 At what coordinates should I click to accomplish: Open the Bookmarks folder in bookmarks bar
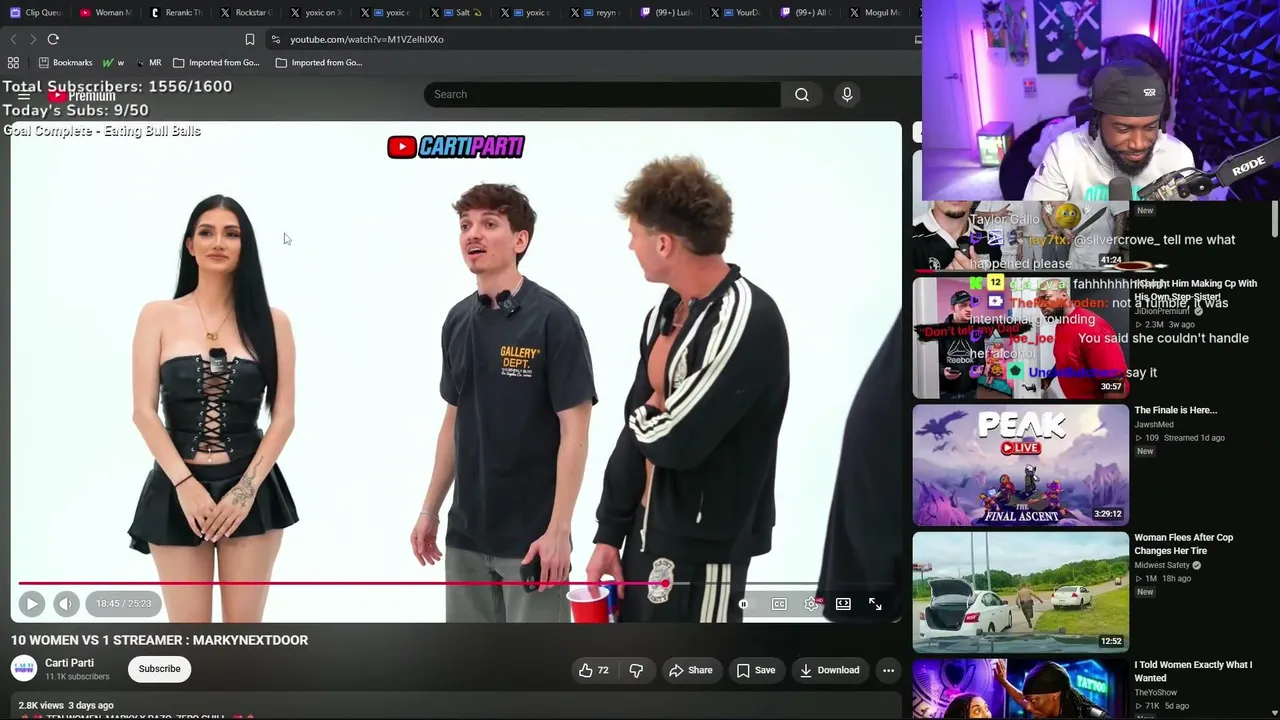coord(65,62)
